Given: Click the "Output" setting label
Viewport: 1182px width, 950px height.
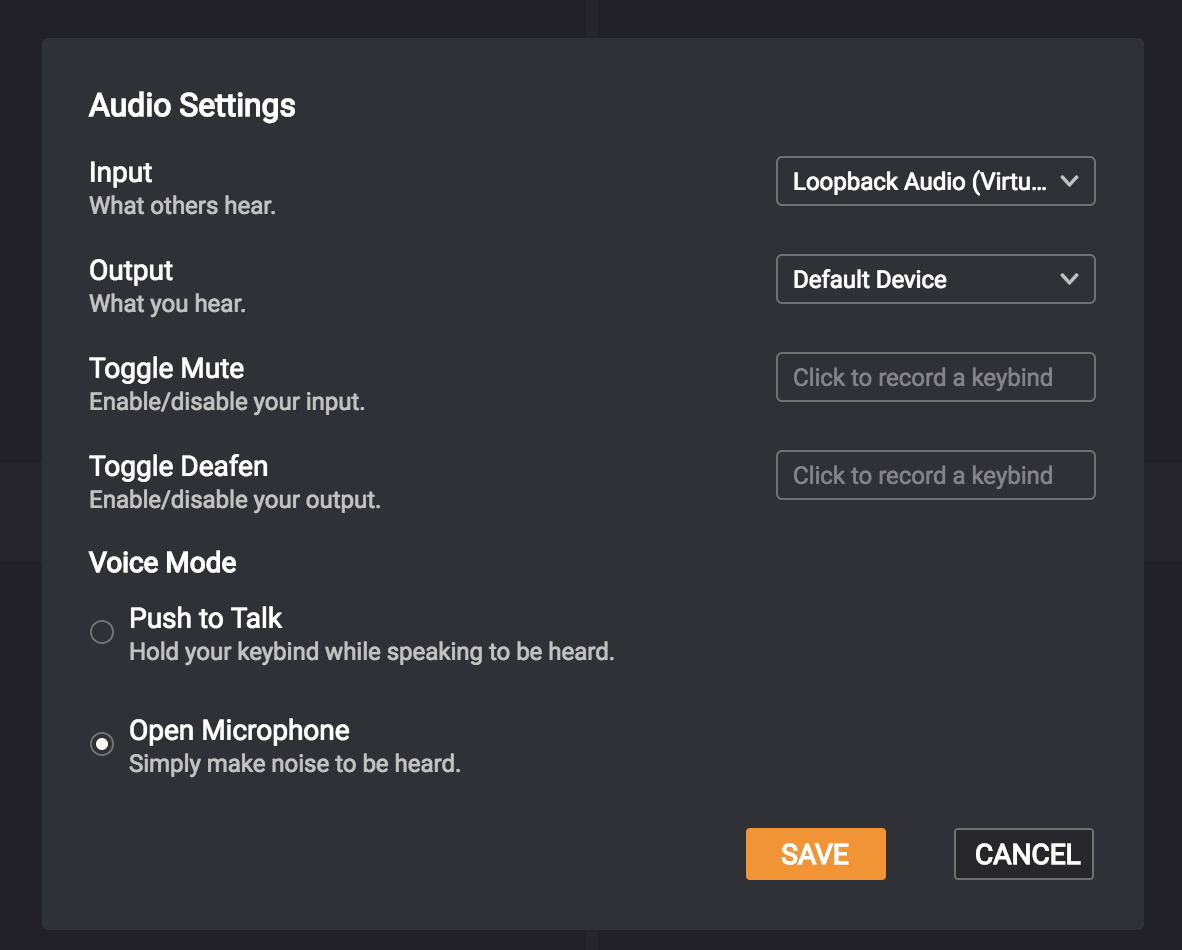Looking at the screenshot, I should [x=131, y=270].
